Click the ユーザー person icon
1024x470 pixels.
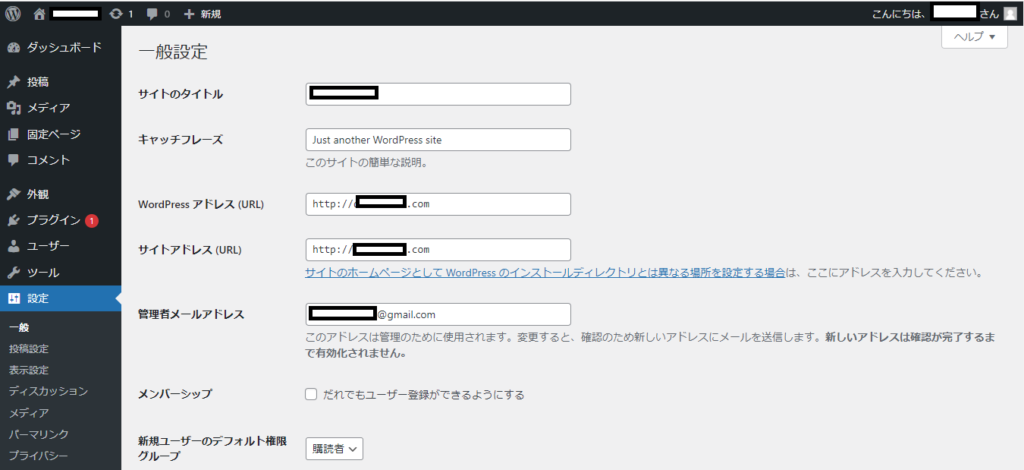tap(13, 246)
